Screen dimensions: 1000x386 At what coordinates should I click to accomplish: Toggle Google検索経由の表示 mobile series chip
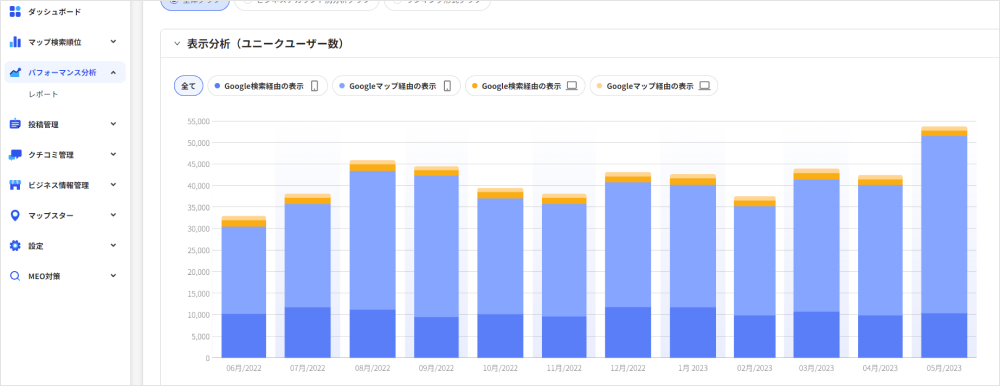(x=267, y=85)
